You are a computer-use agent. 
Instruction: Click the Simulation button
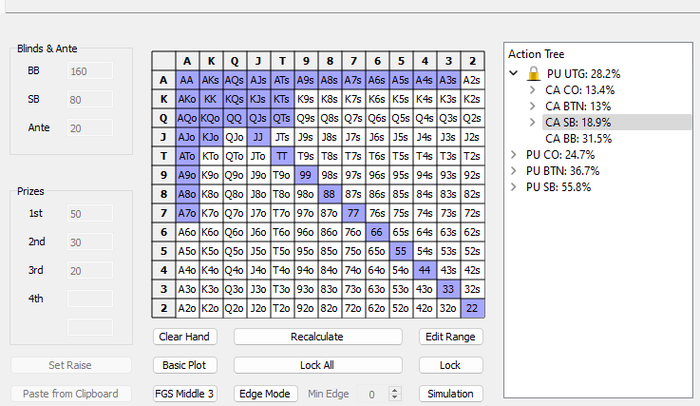coord(450,394)
